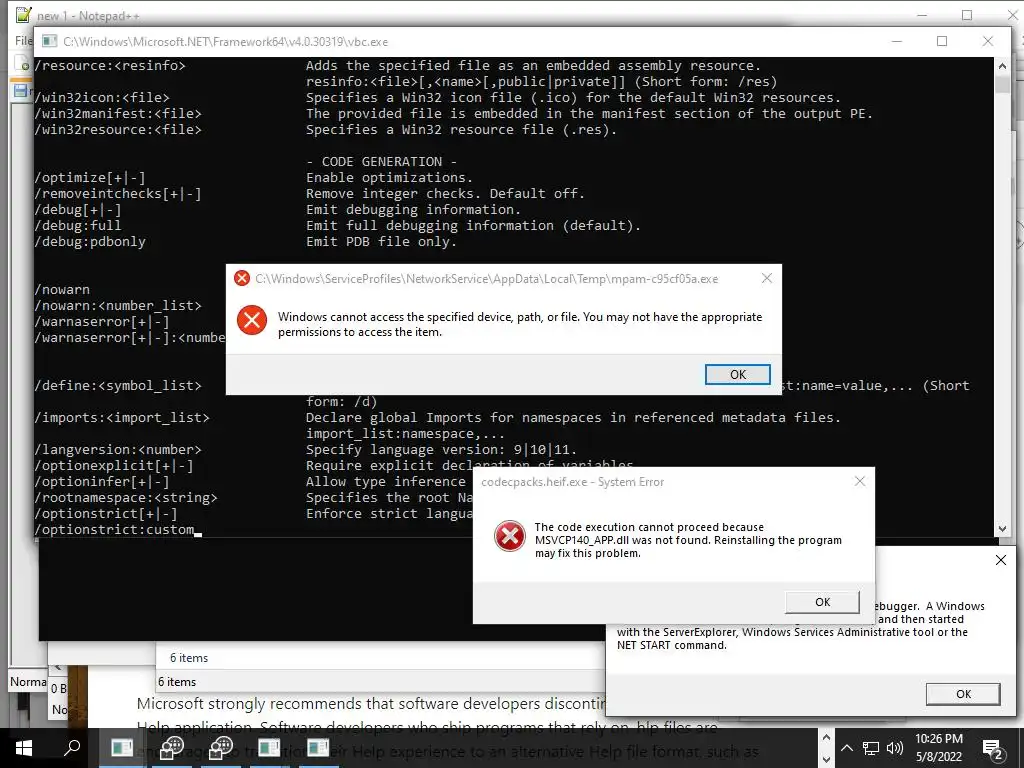1024x768 pixels.
Task: Minimize the Notepad++ window
Action: (922, 15)
